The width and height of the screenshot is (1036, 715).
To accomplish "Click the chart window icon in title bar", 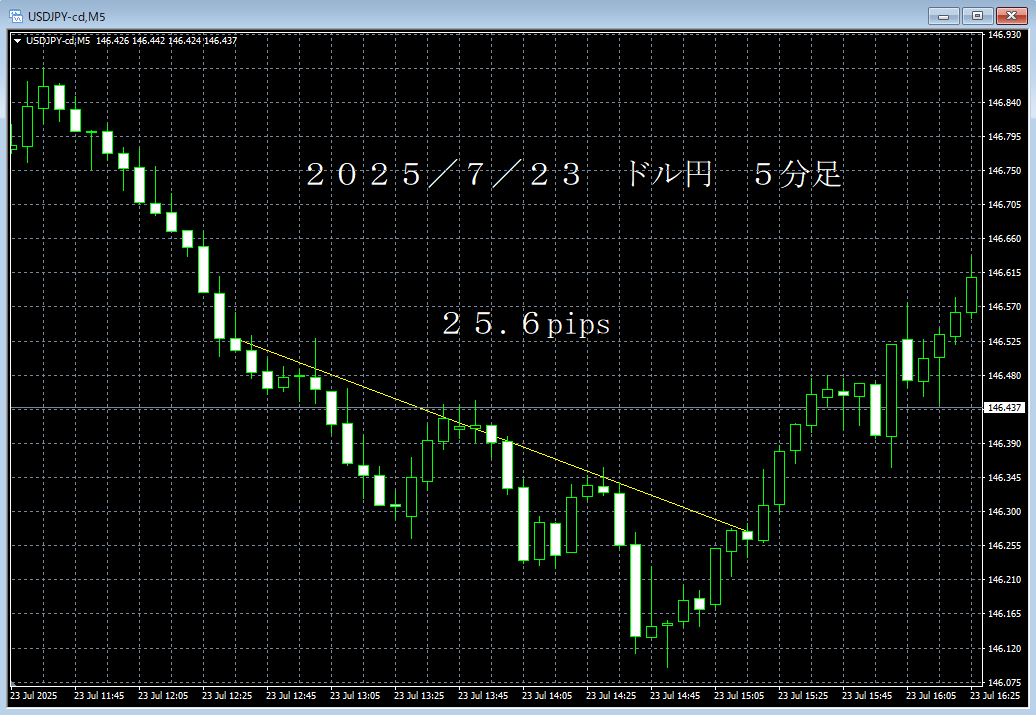I will tap(16, 16).
